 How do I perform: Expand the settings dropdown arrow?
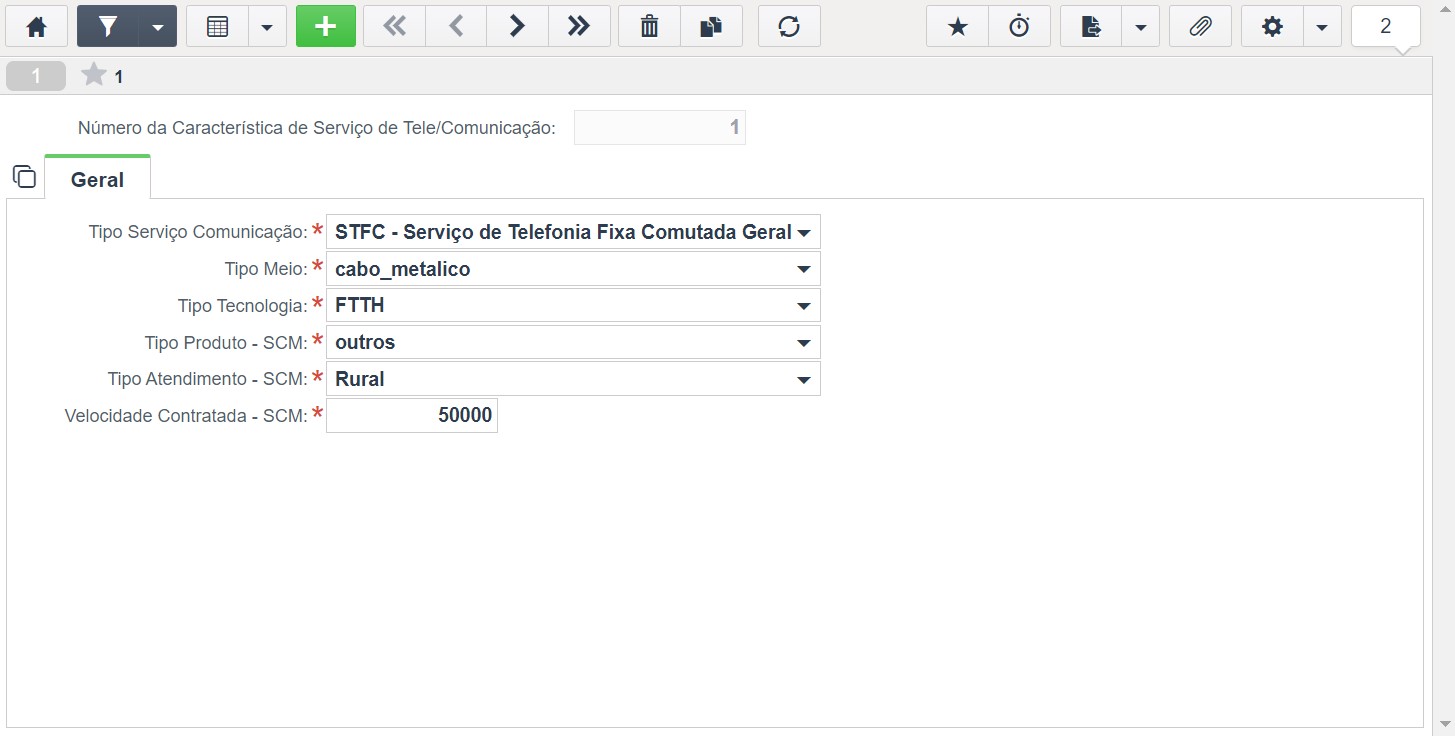[1322, 27]
